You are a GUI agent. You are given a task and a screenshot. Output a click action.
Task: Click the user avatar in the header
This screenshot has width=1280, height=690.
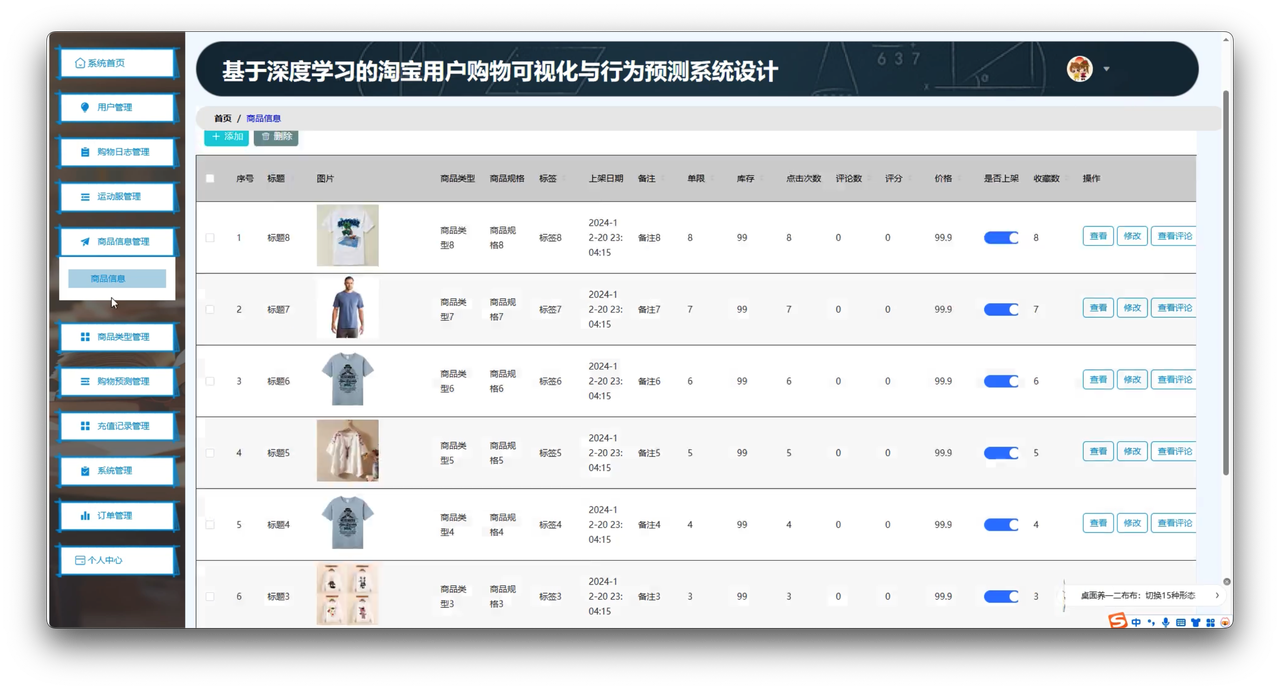tap(1079, 69)
